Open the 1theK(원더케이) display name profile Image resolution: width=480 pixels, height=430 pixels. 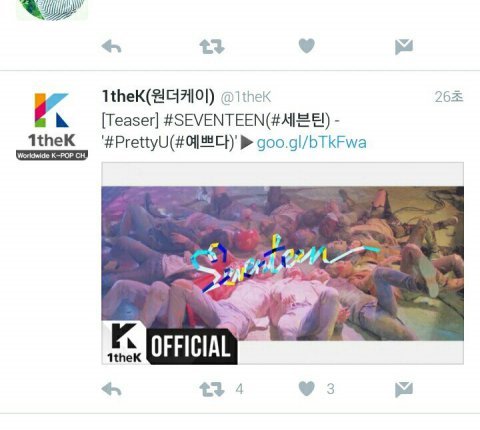[x=158, y=96]
